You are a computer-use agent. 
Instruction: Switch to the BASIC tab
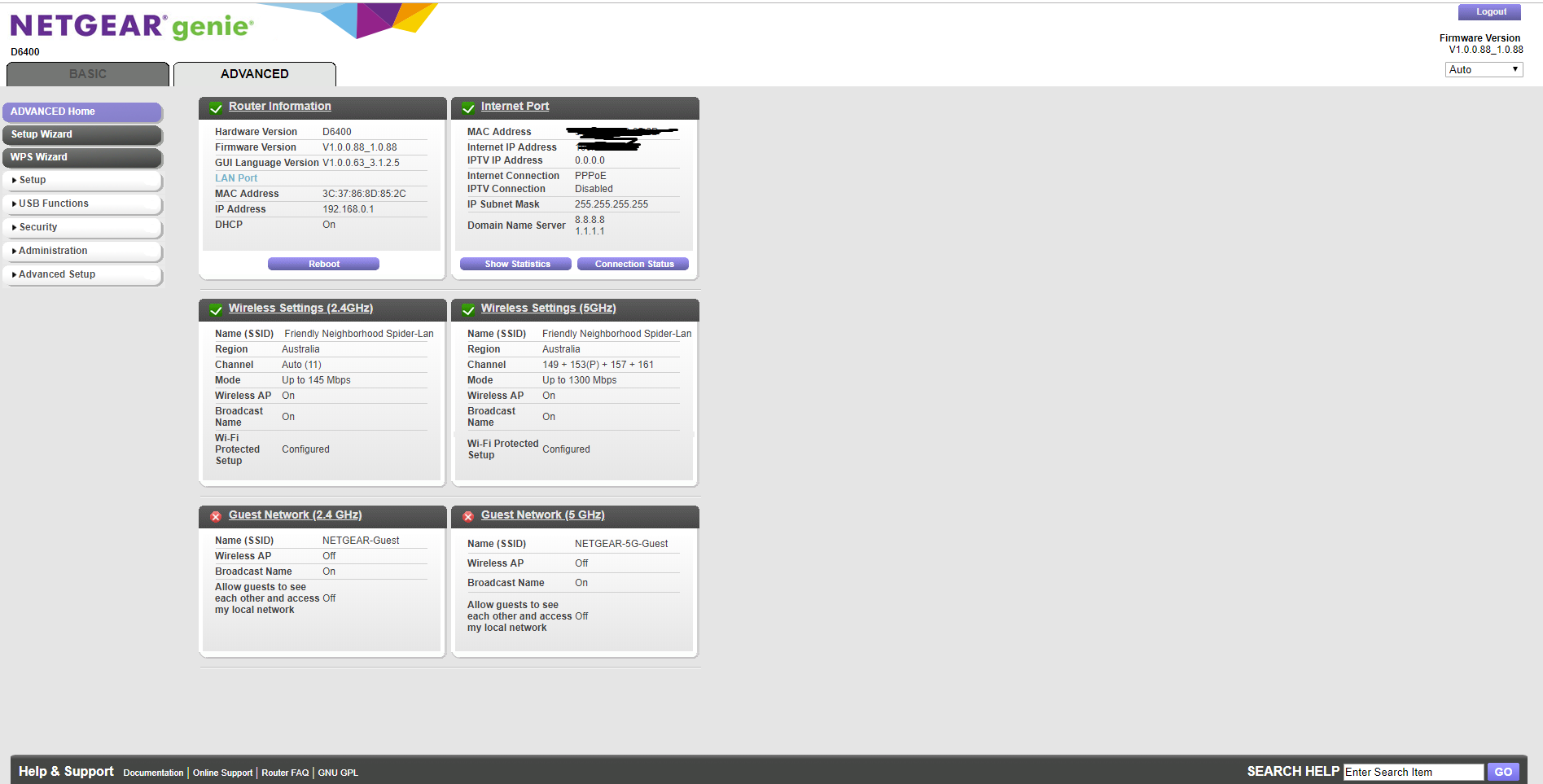tap(88, 74)
